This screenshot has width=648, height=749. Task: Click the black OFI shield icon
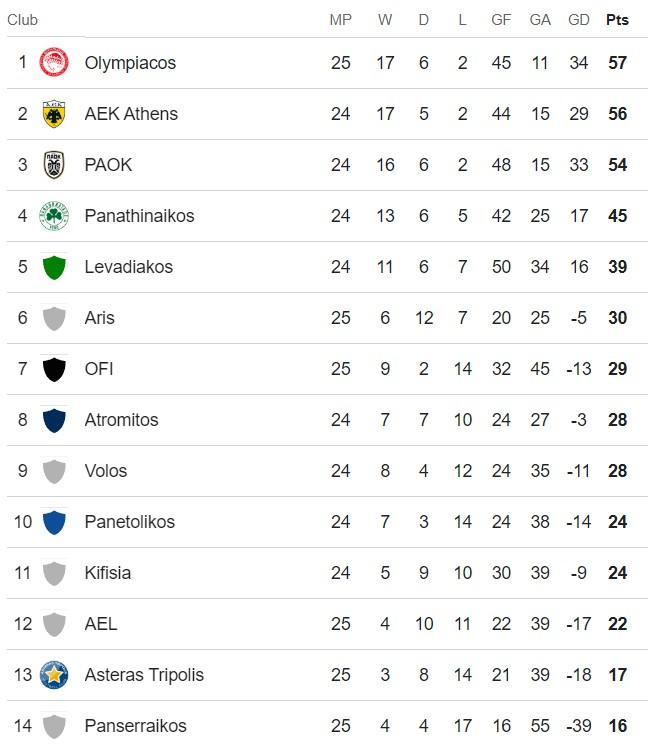[54, 369]
